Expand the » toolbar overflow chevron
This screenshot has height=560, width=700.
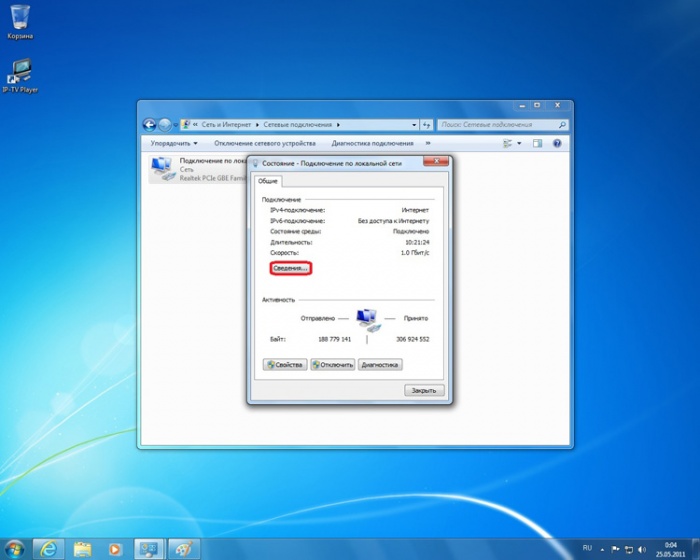tap(428, 143)
